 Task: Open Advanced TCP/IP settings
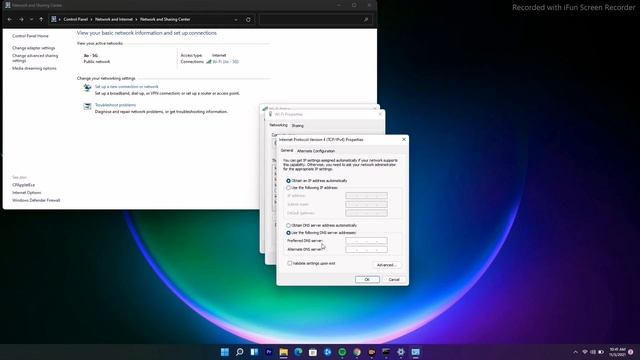coord(387,265)
